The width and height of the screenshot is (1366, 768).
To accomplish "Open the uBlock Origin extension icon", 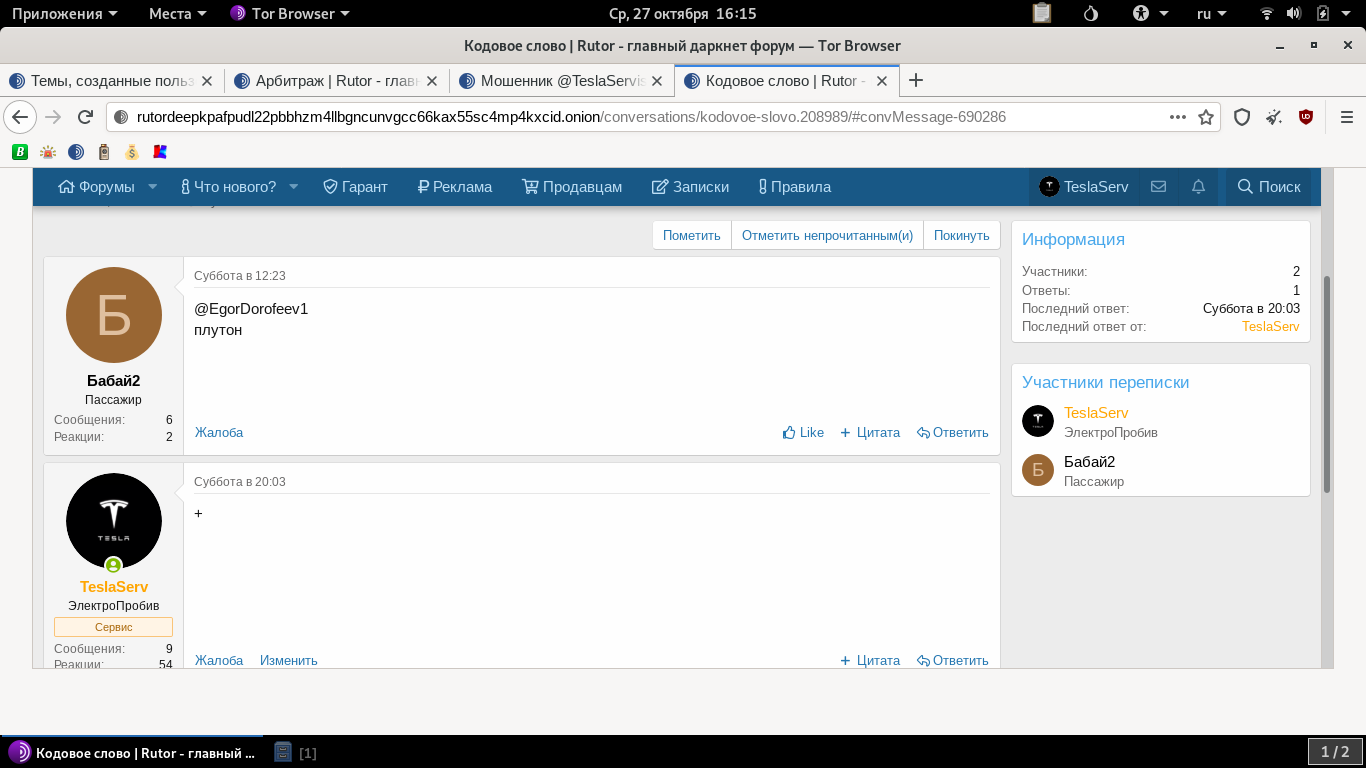I will click(1305, 117).
